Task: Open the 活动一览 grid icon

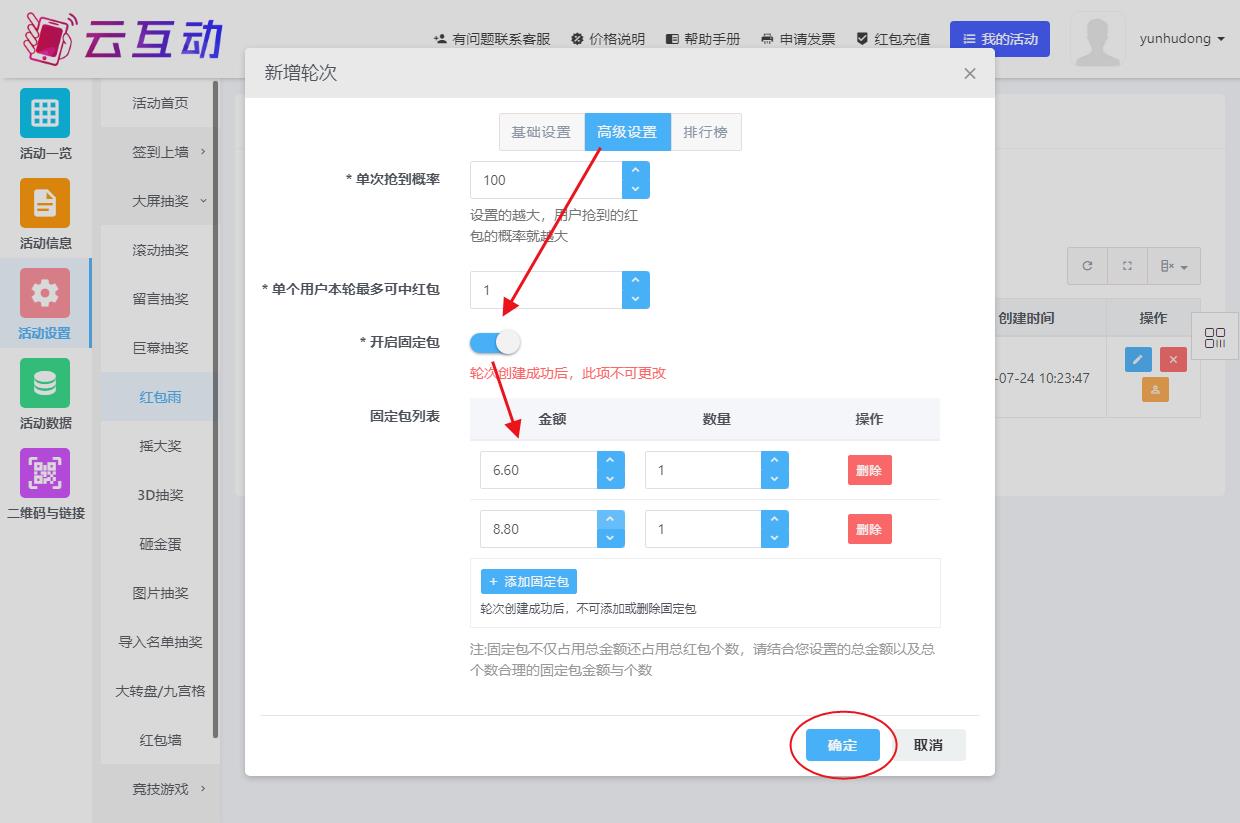Action: pos(45,113)
